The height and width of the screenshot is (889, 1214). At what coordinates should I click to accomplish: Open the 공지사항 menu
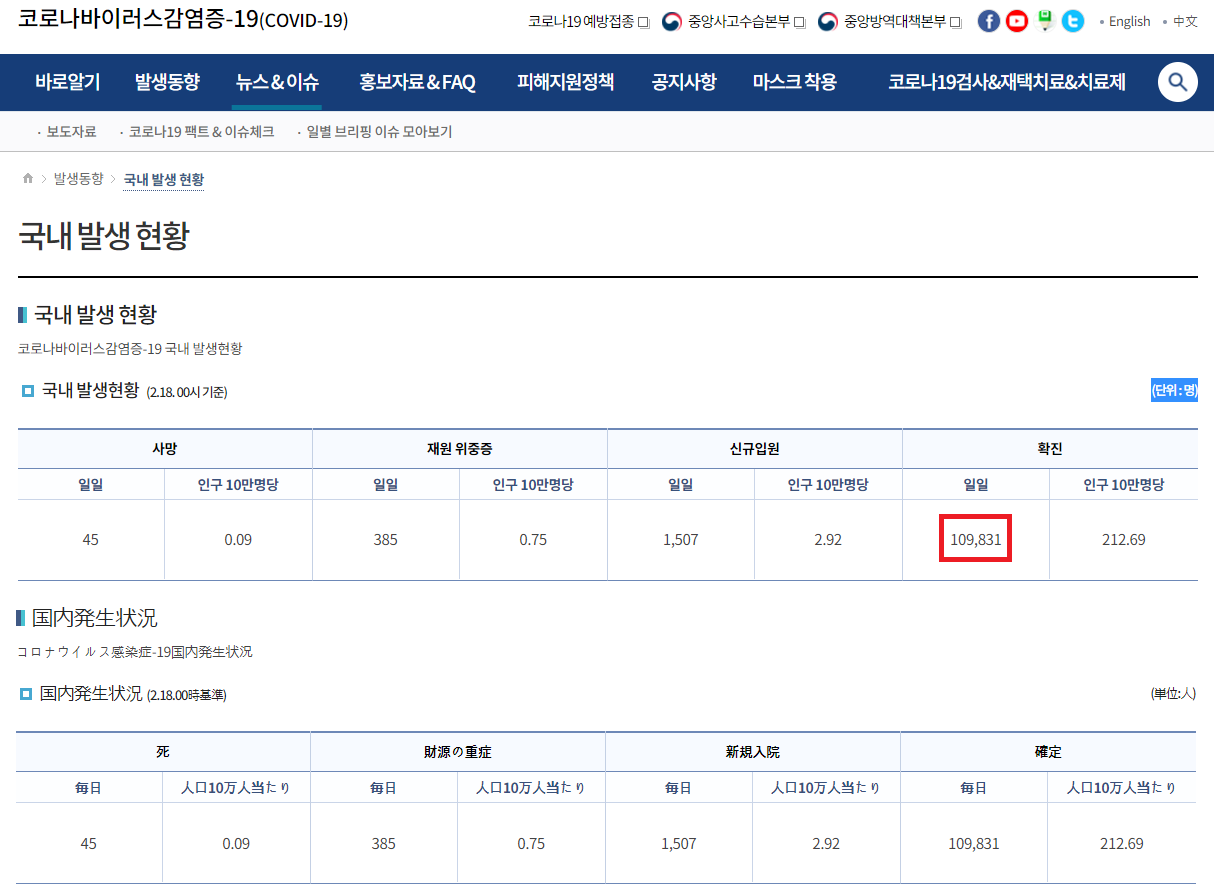pos(684,82)
